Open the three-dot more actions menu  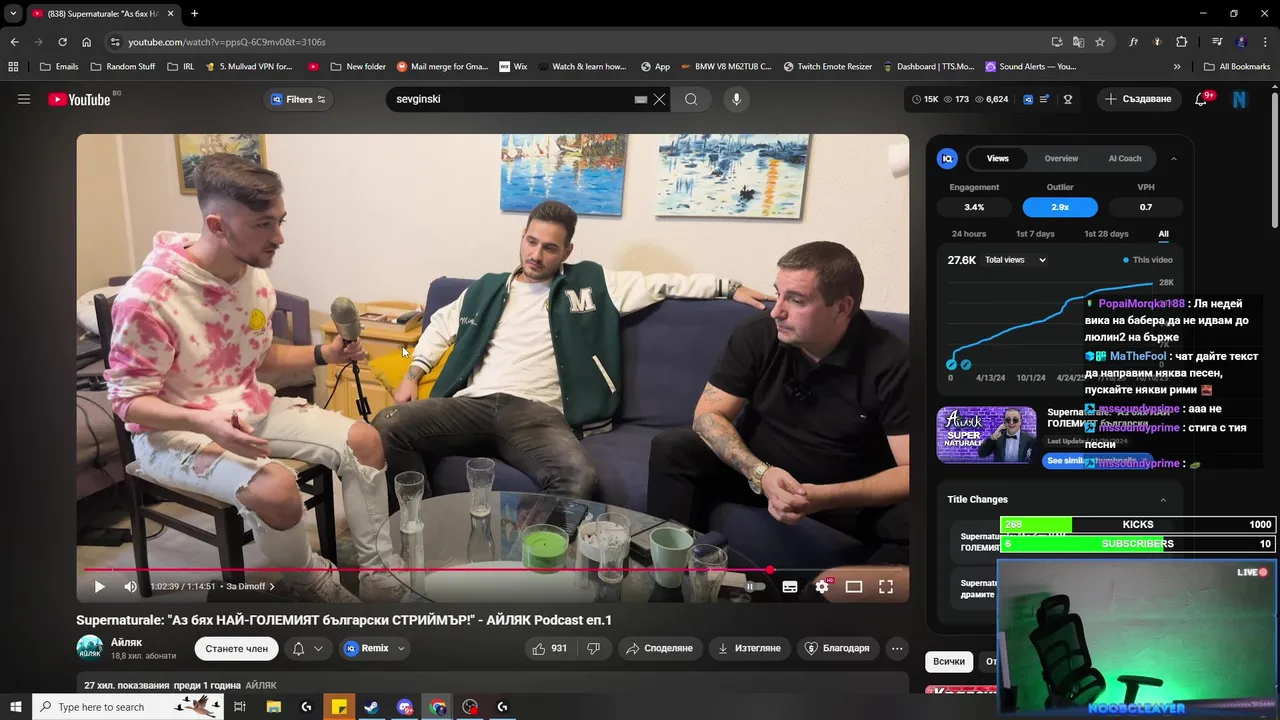pyautogui.click(x=897, y=648)
